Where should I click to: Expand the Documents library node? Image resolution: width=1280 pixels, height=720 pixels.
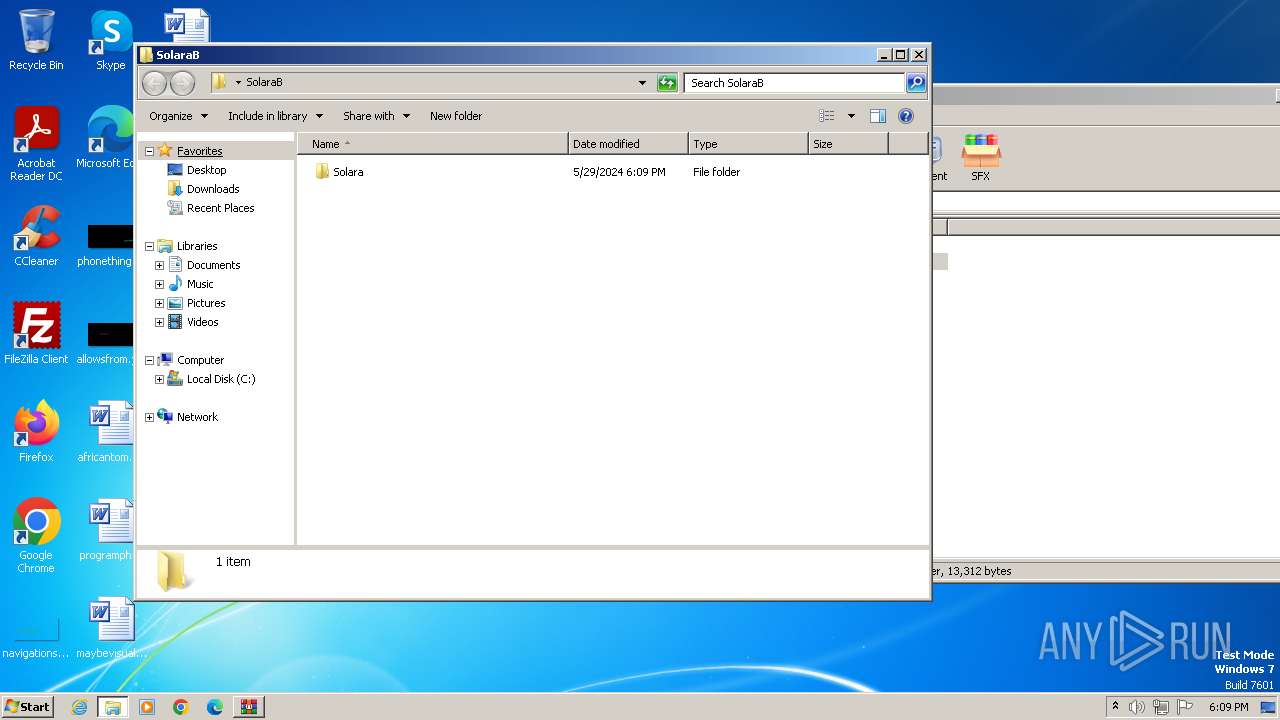click(159, 265)
